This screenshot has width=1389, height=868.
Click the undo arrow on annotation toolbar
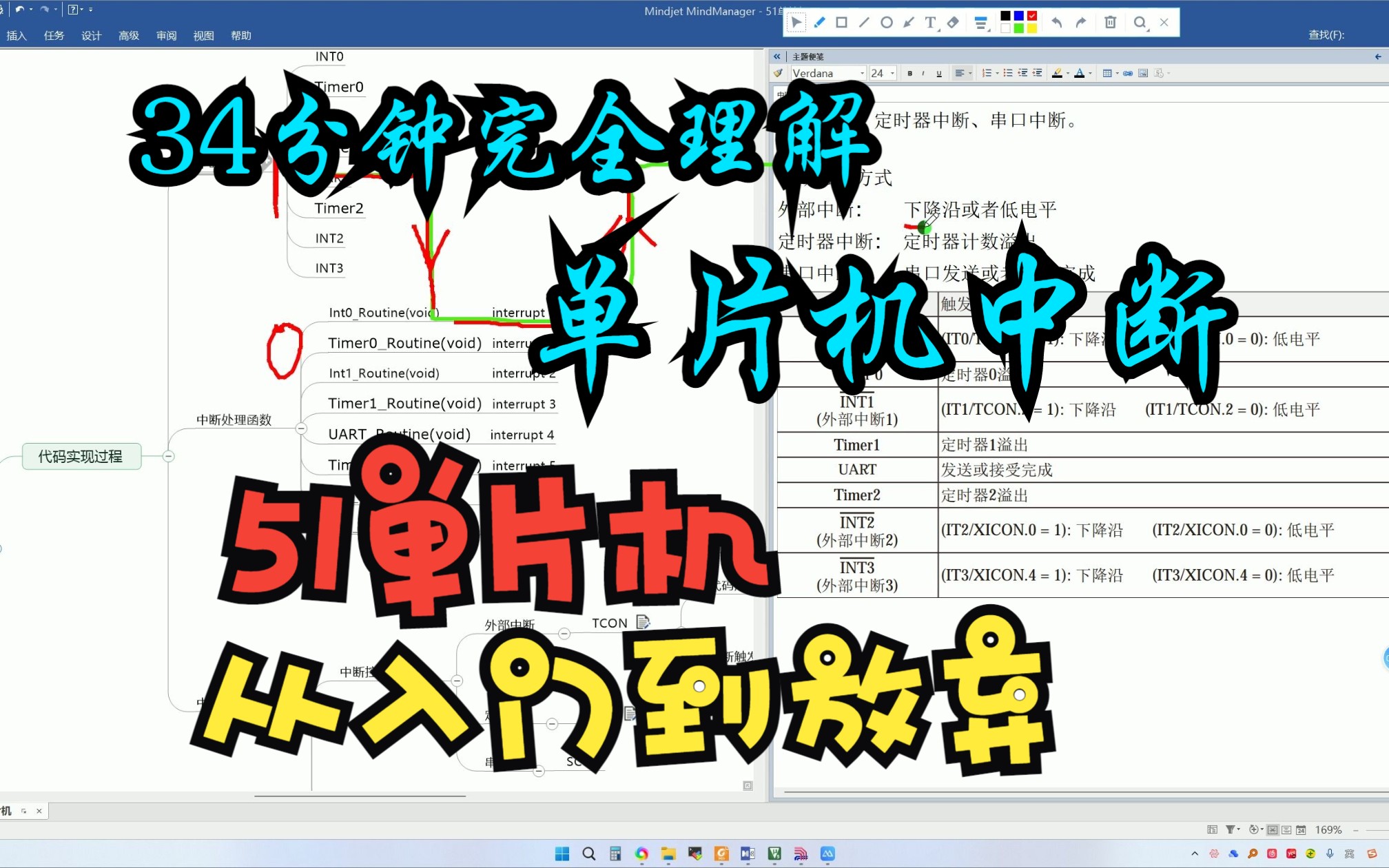(x=1056, y=23)
